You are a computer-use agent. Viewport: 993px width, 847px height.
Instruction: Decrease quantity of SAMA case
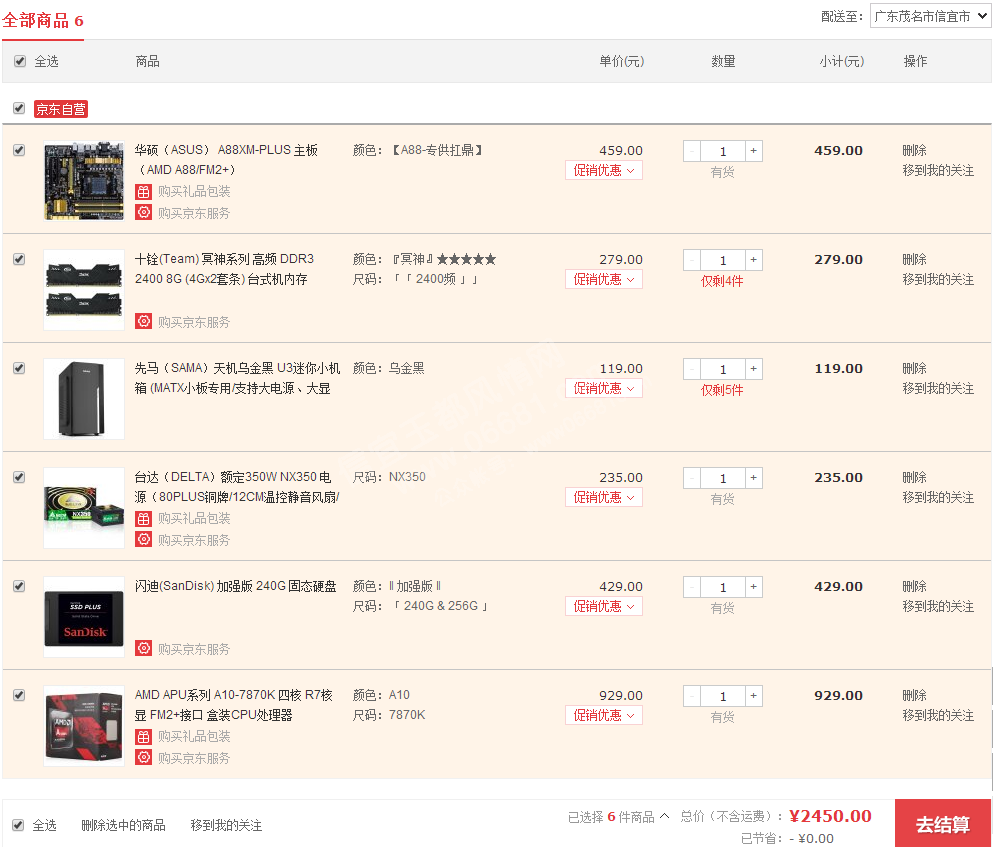pos(692,369)
